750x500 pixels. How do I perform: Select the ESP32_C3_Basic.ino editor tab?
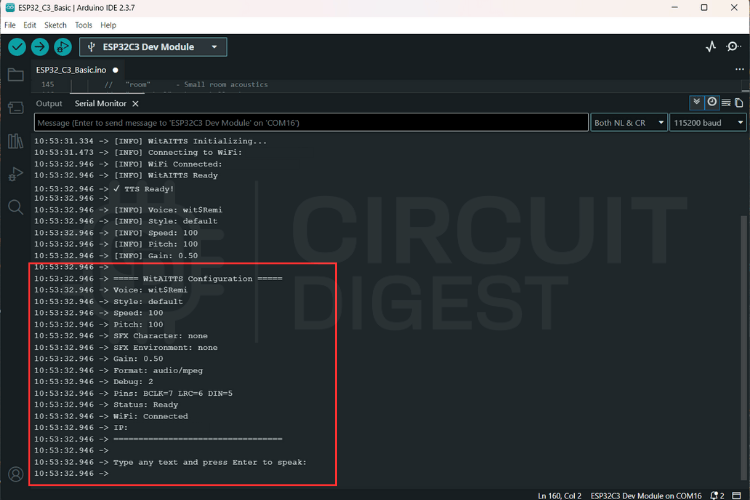coord(71,70)
